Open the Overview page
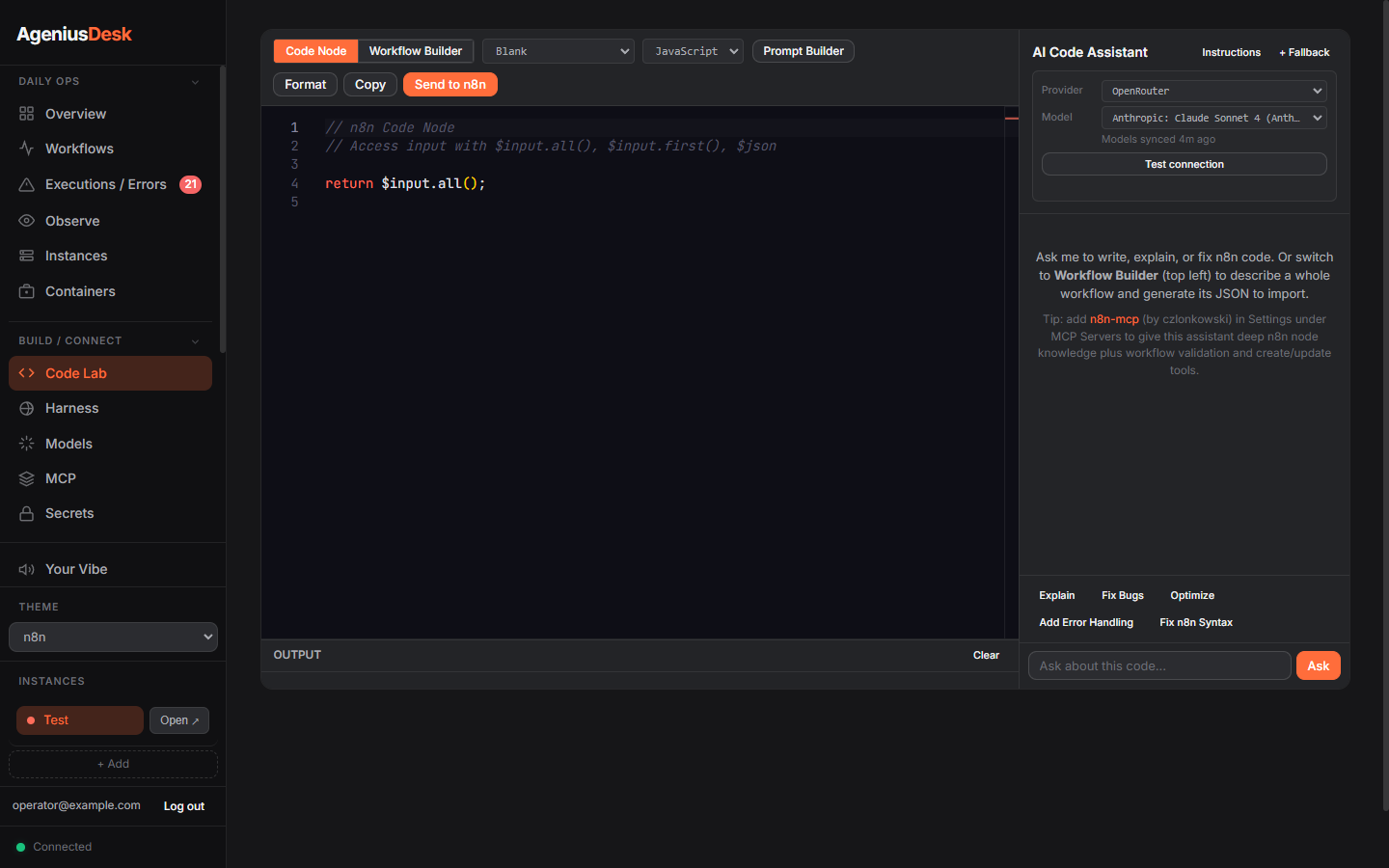The image size is (1389, 868). click(x=110, y=114)
